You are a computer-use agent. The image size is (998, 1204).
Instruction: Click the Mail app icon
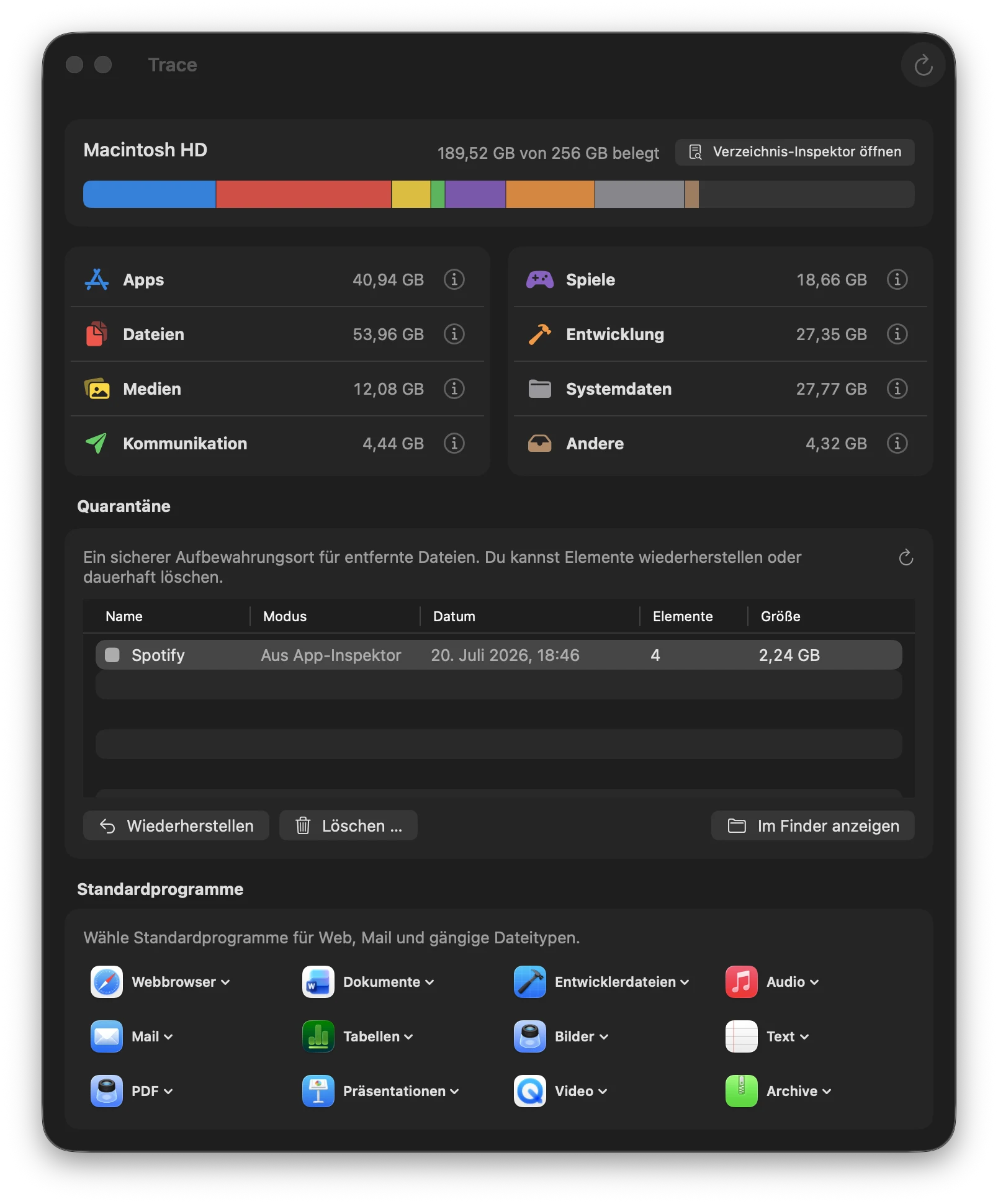tap(107, 1036)
